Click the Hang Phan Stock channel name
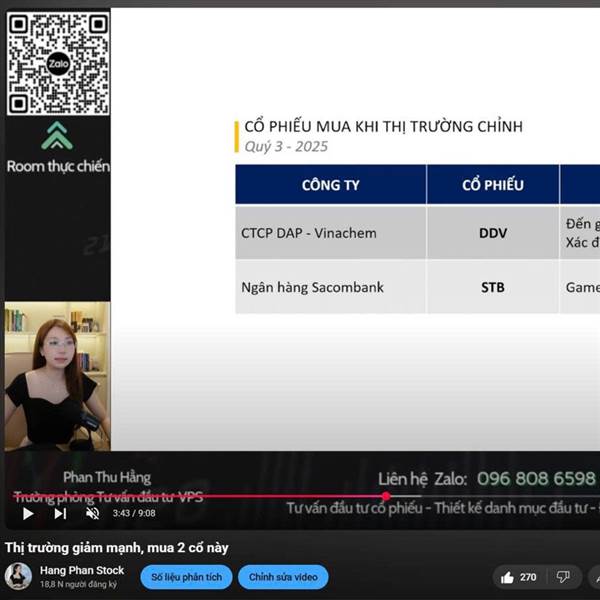Screen dimensions: 600x600 pyautogui.click(x=82, y=570)
